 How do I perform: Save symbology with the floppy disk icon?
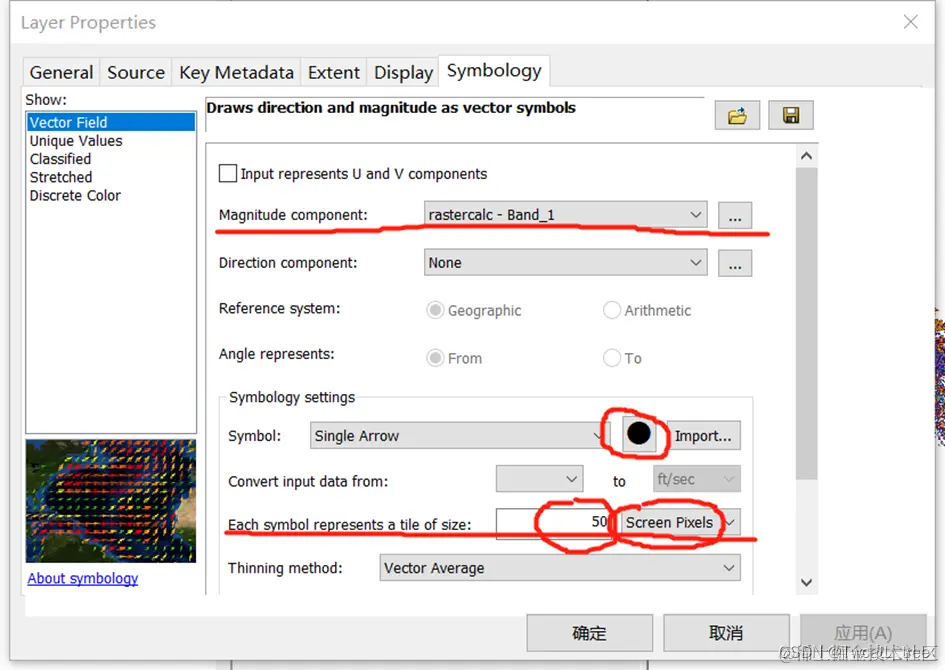pyautogui.click(x=791, y=114)
